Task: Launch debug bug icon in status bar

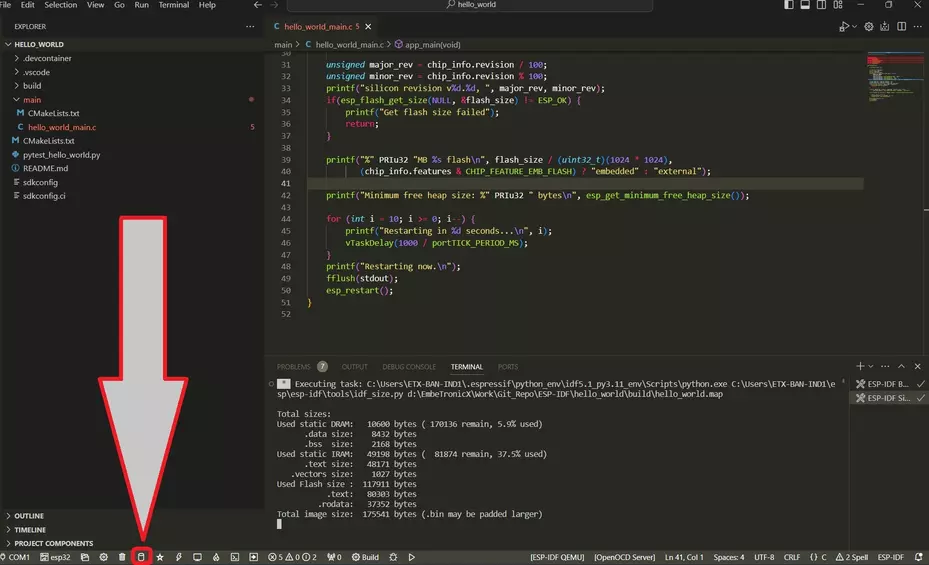Action: coord(393,557)
